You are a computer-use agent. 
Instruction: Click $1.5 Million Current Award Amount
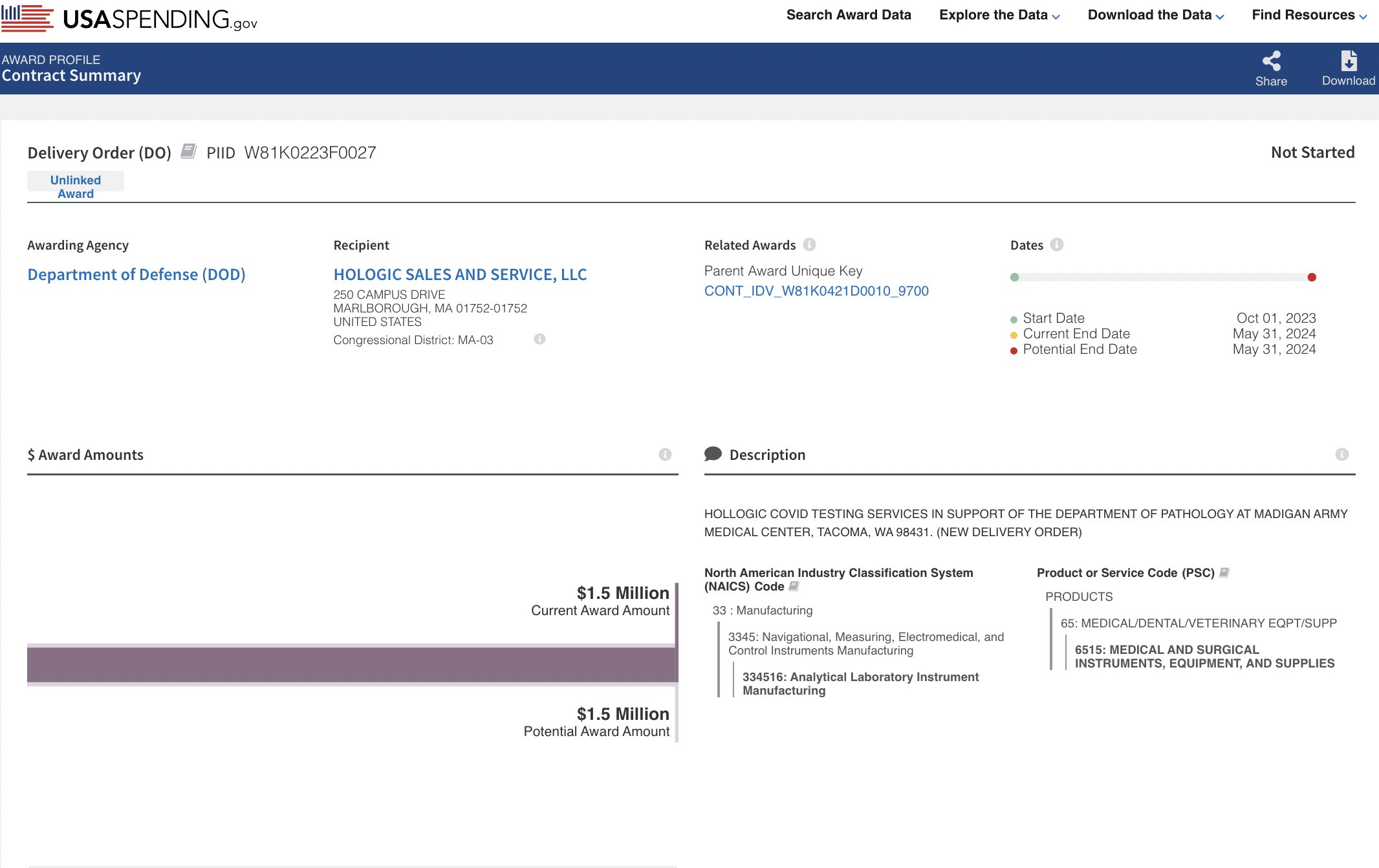click(600, 601)
